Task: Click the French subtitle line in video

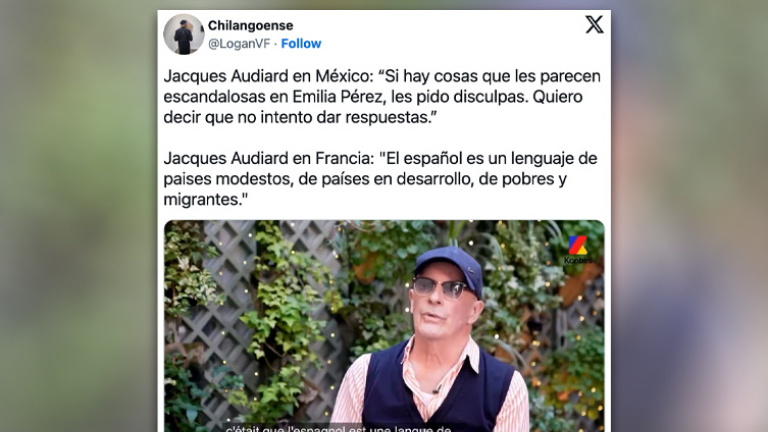Action: click(x=338, y=428)
